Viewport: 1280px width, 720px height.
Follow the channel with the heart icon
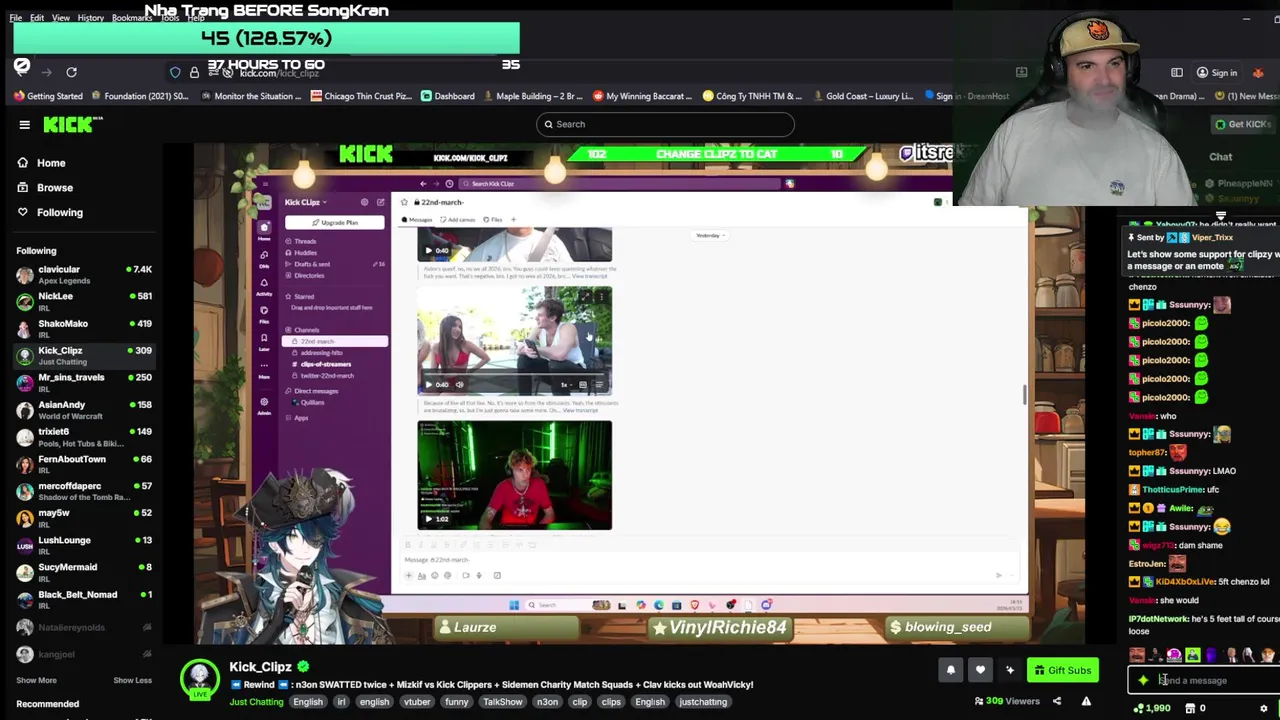pyautogui.click(x=980, y=670)
